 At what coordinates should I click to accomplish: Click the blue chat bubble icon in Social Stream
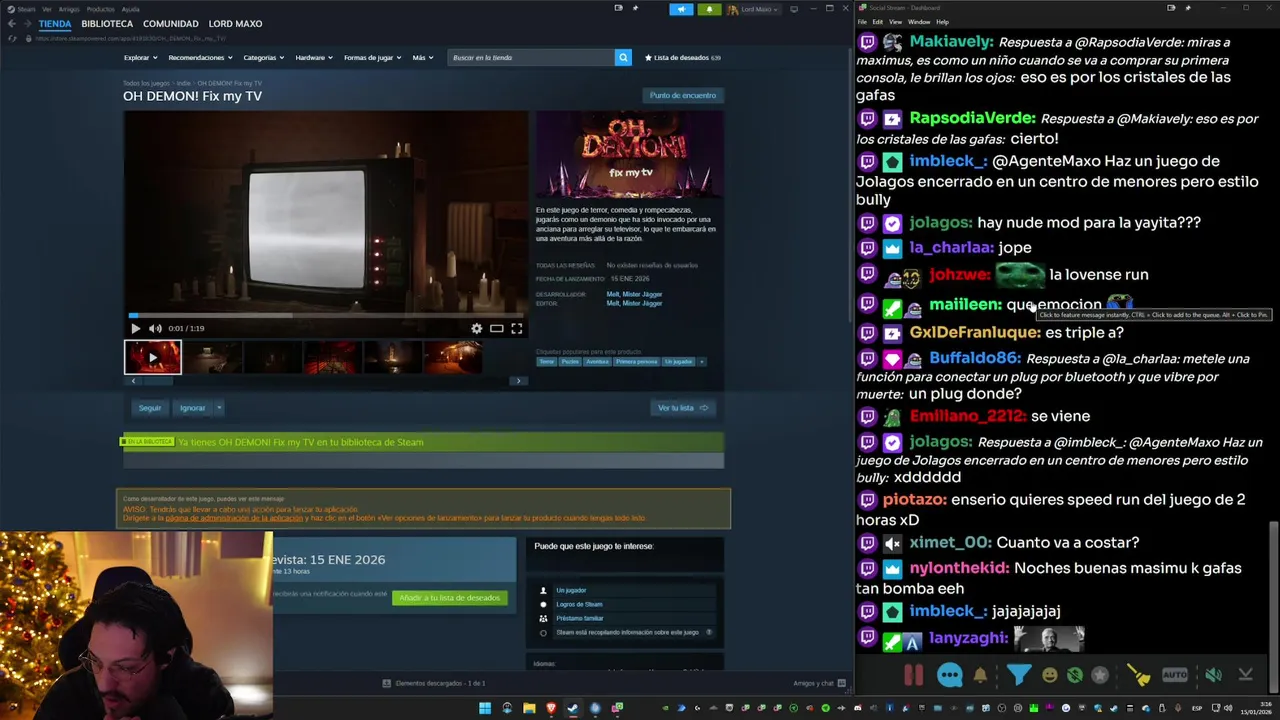(950, 675)
